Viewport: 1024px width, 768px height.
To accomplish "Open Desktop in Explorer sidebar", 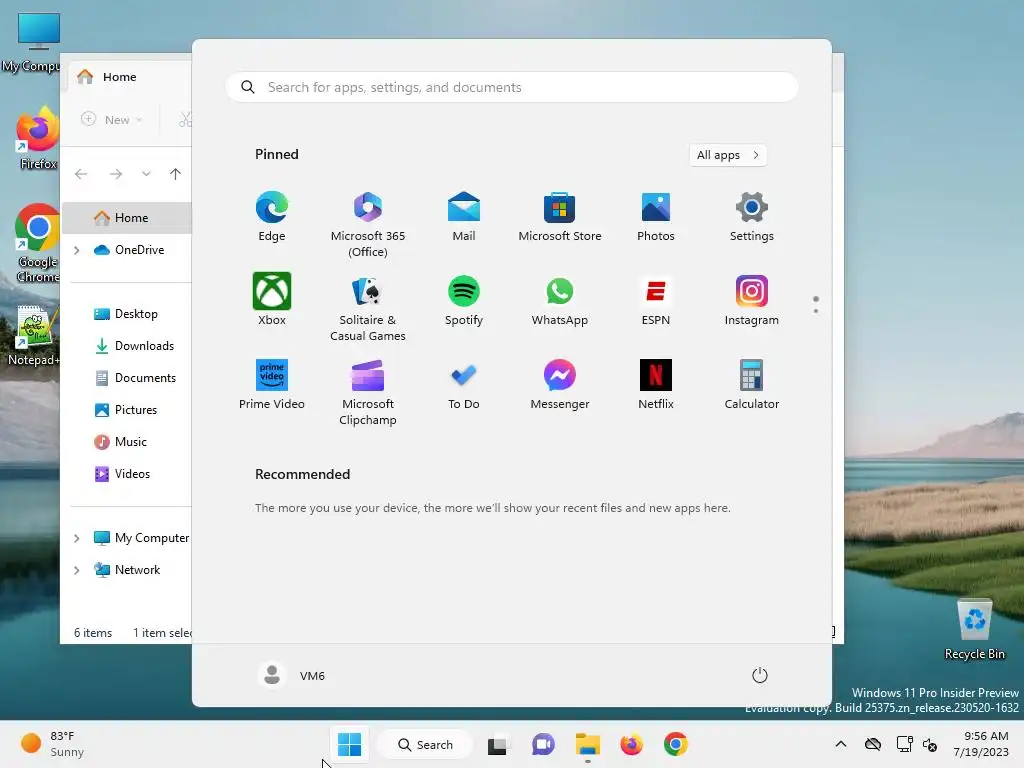I will coord(126,314).
